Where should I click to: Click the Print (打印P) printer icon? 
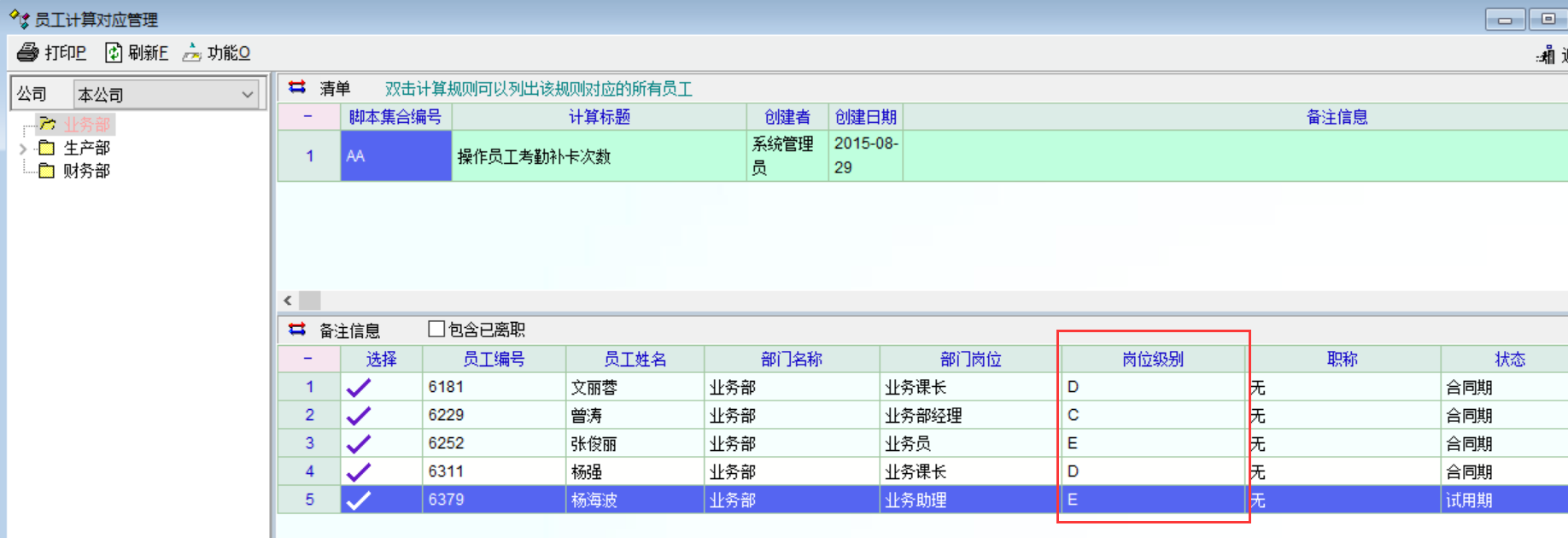(x=28, y=53)
